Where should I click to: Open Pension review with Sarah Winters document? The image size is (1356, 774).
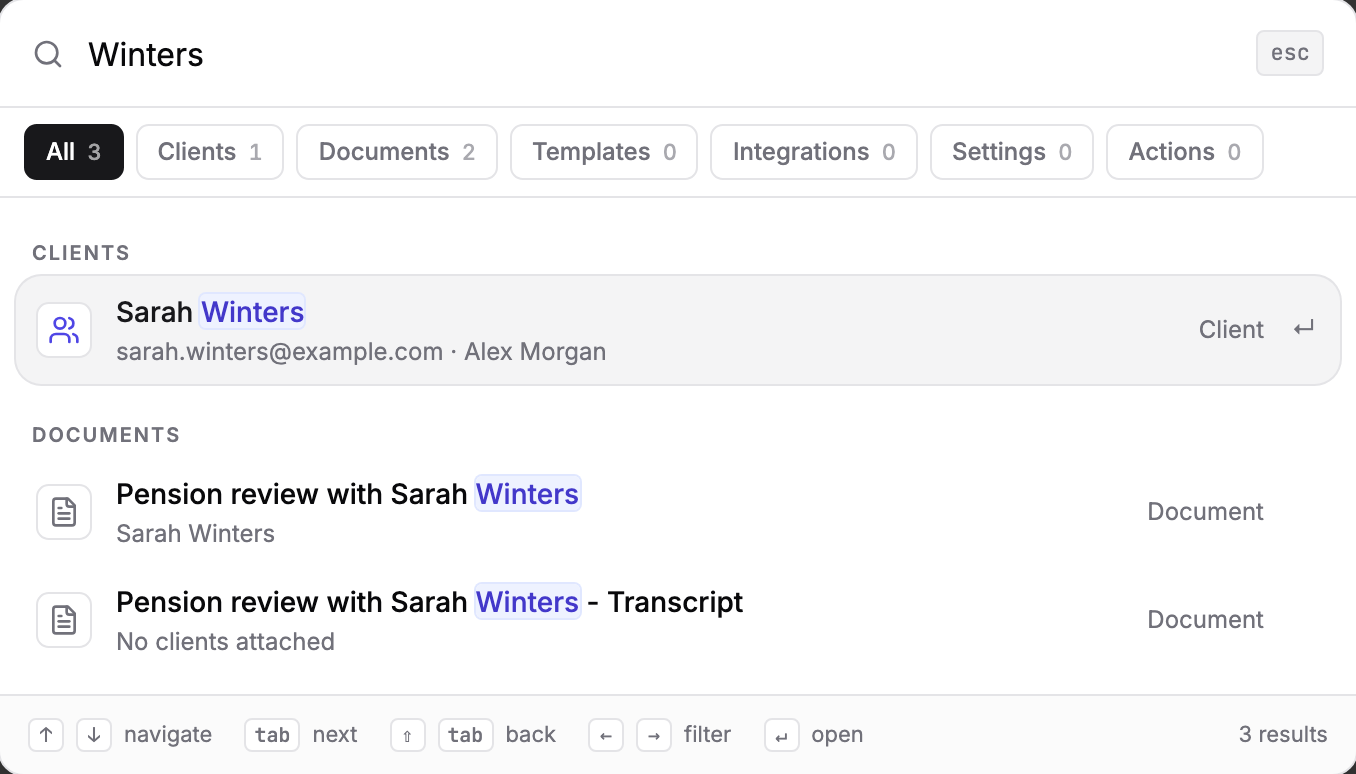pyautogui.click(x=678, y=512)
